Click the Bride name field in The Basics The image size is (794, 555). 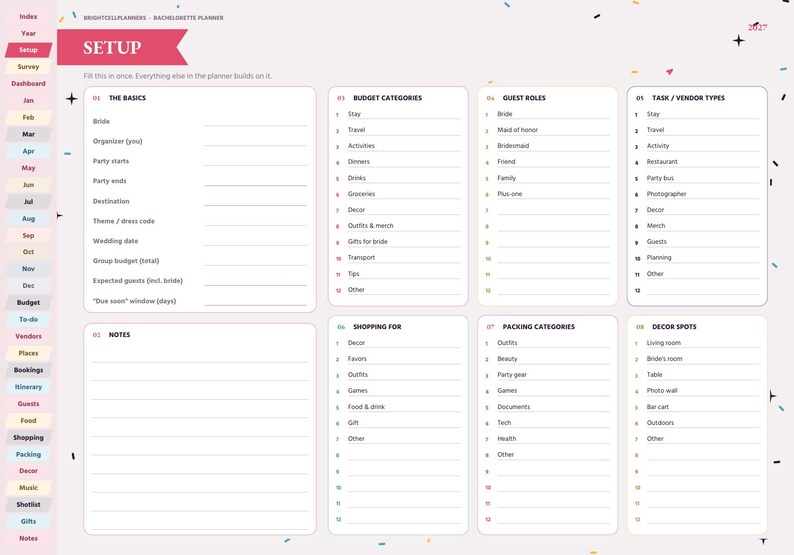pyautogui.click(x=255, y=121)
